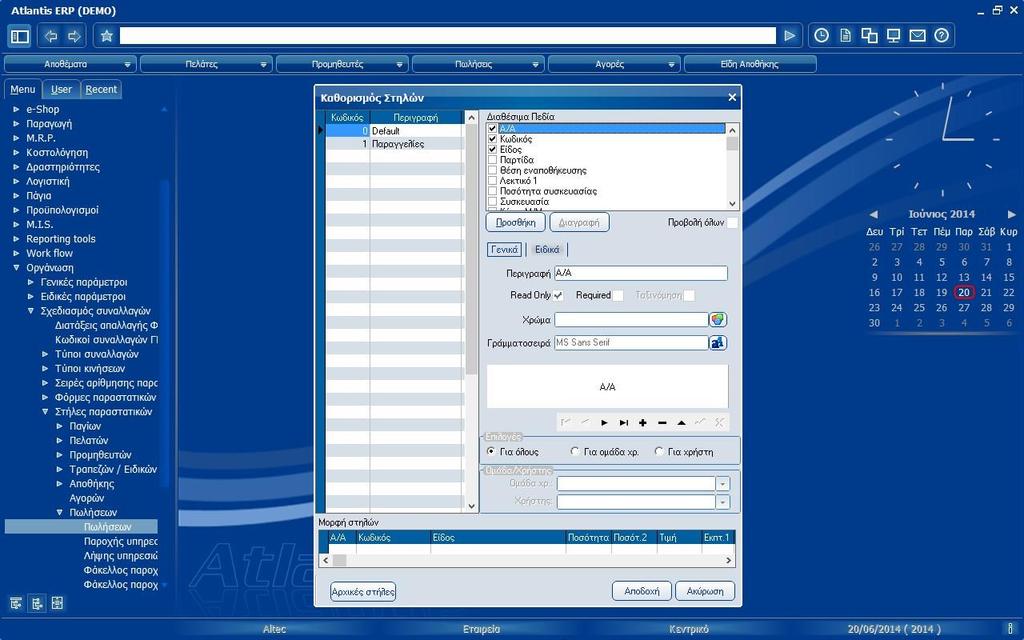Select the Για χρήστη radio option

coord(659,451)
